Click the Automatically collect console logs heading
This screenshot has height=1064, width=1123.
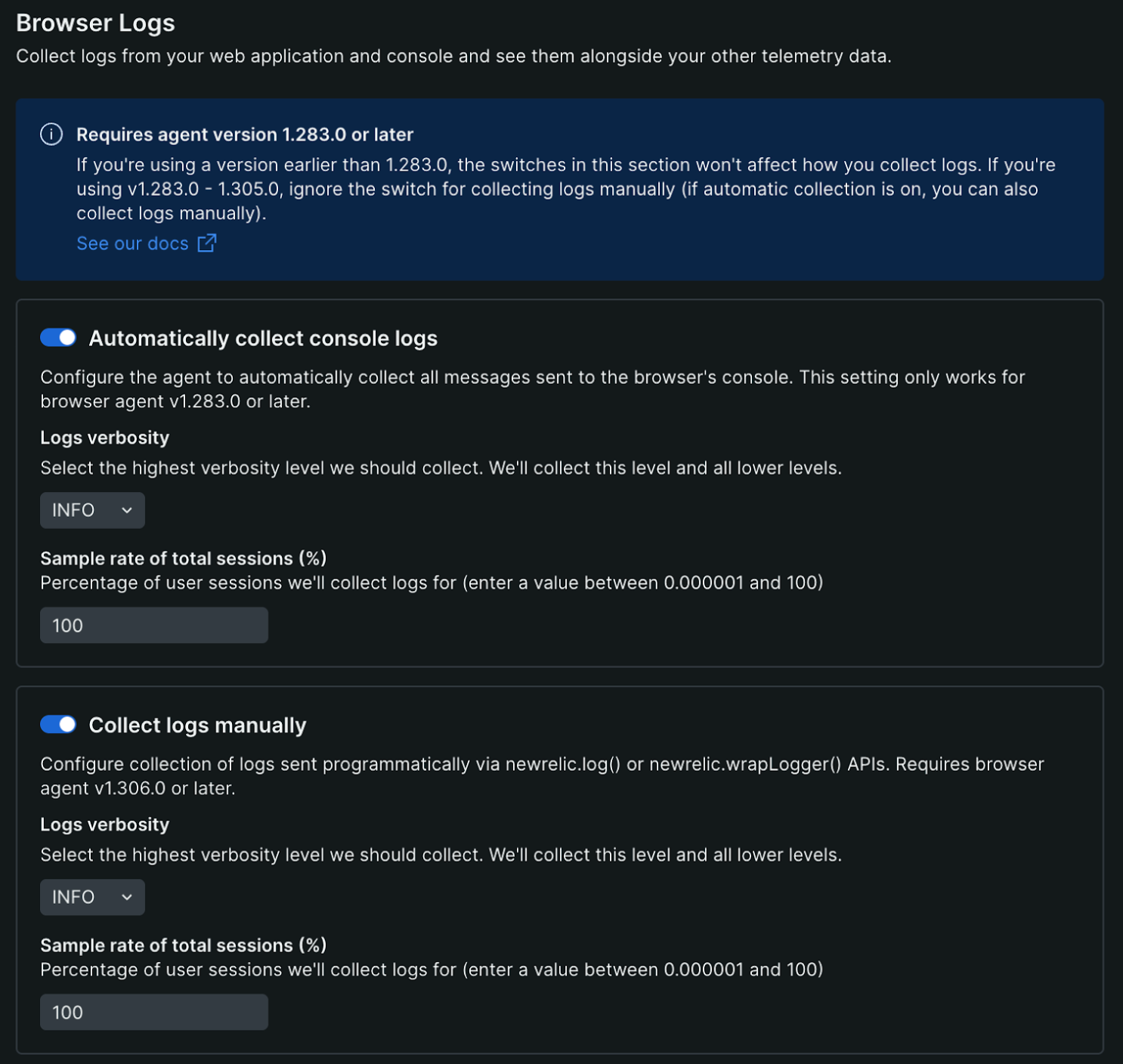[x=264, y=338]
